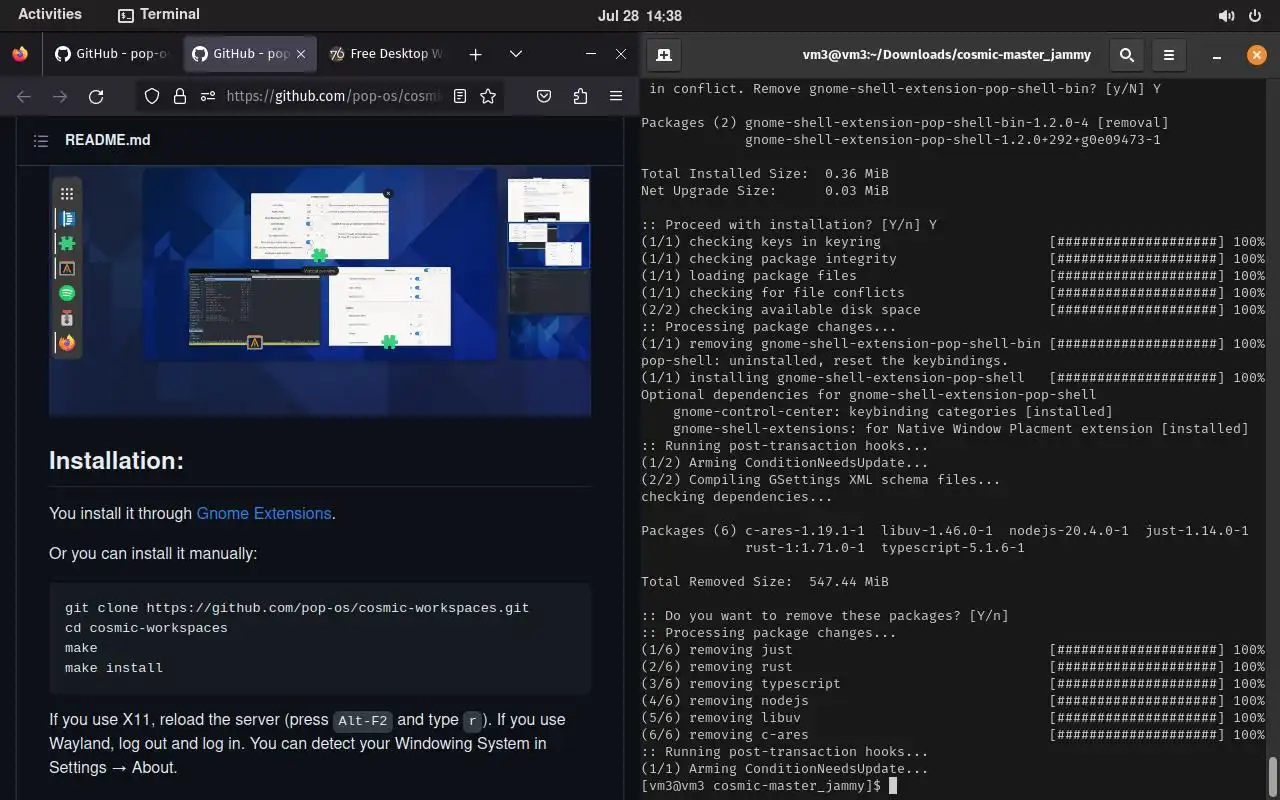This screenshot has height=800, width=1280.
Task: Open the Terminal app menu in top bar
Action: [159, 14]
